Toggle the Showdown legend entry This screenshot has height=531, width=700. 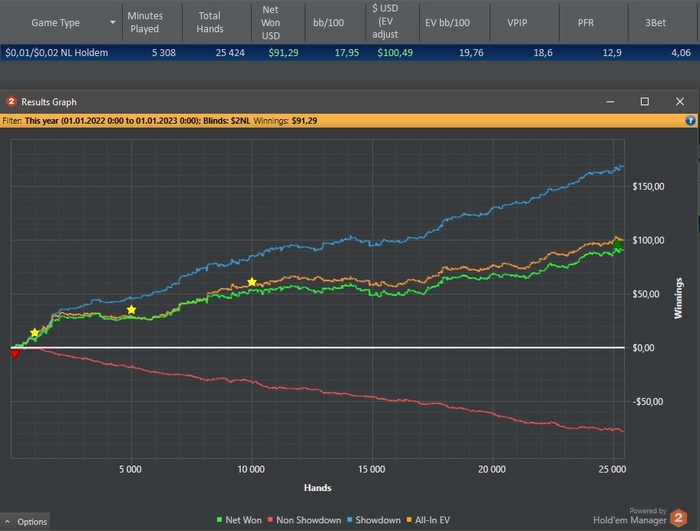[374, 520]
